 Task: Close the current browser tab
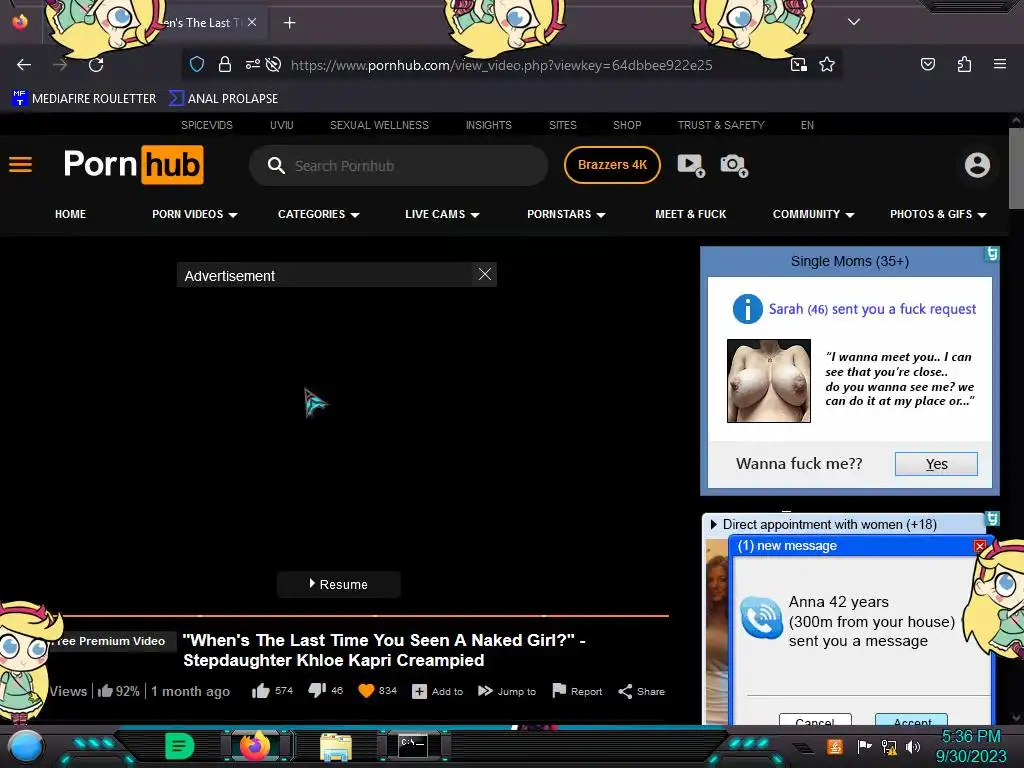tap(252, 22)
